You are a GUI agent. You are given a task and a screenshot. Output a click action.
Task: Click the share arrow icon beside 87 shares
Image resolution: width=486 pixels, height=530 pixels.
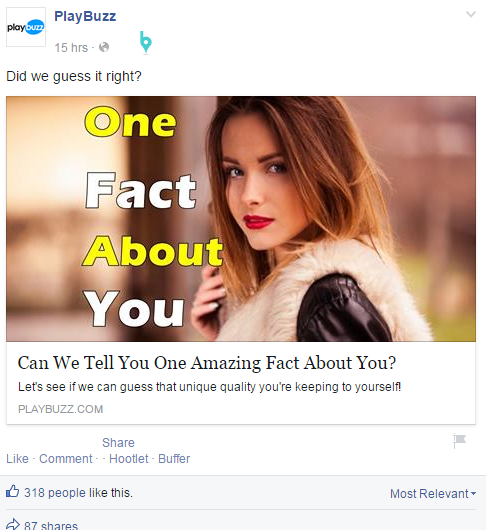click(13, 524)
